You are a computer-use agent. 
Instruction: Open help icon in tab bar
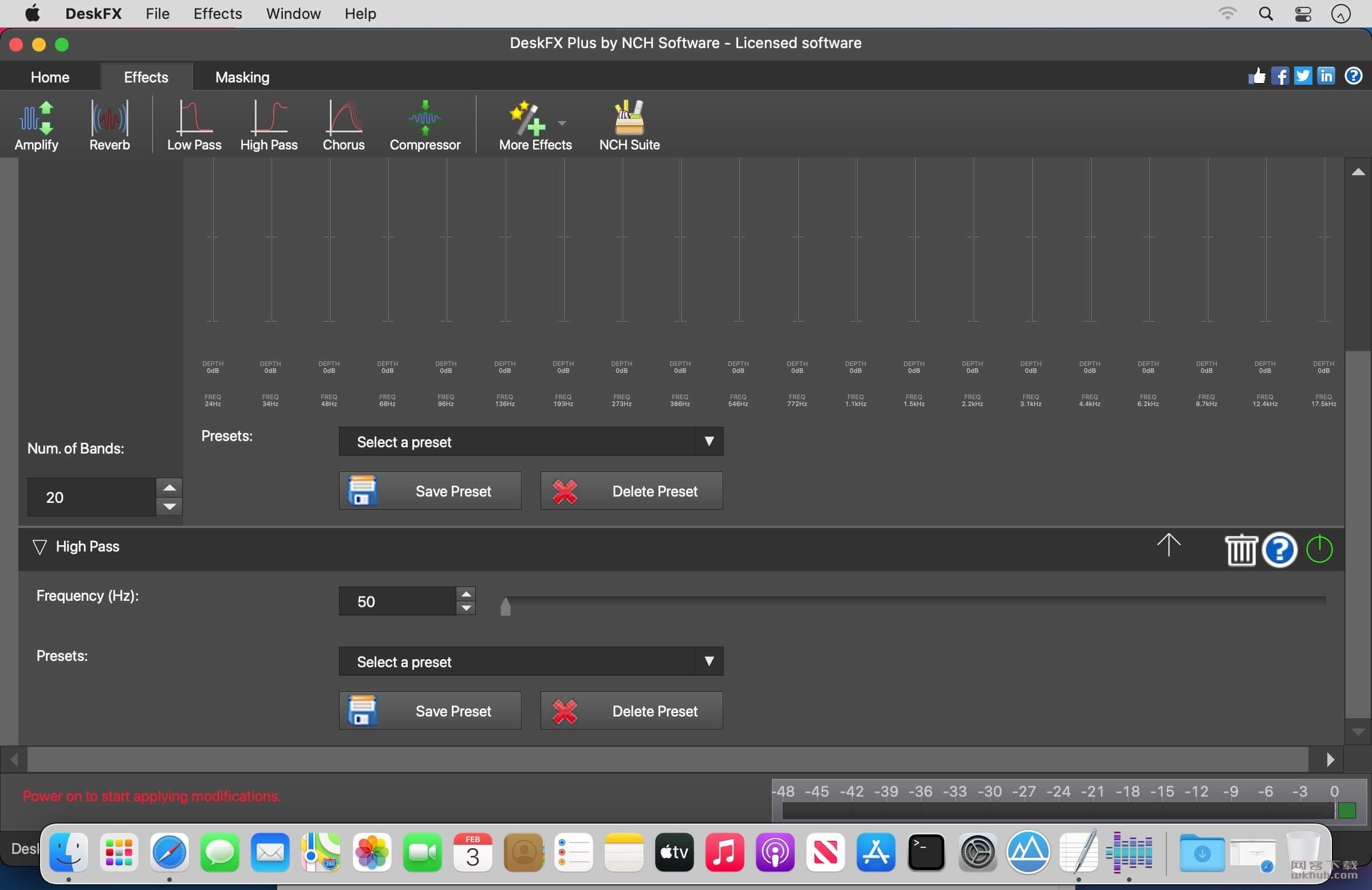tap(1353, 76)
